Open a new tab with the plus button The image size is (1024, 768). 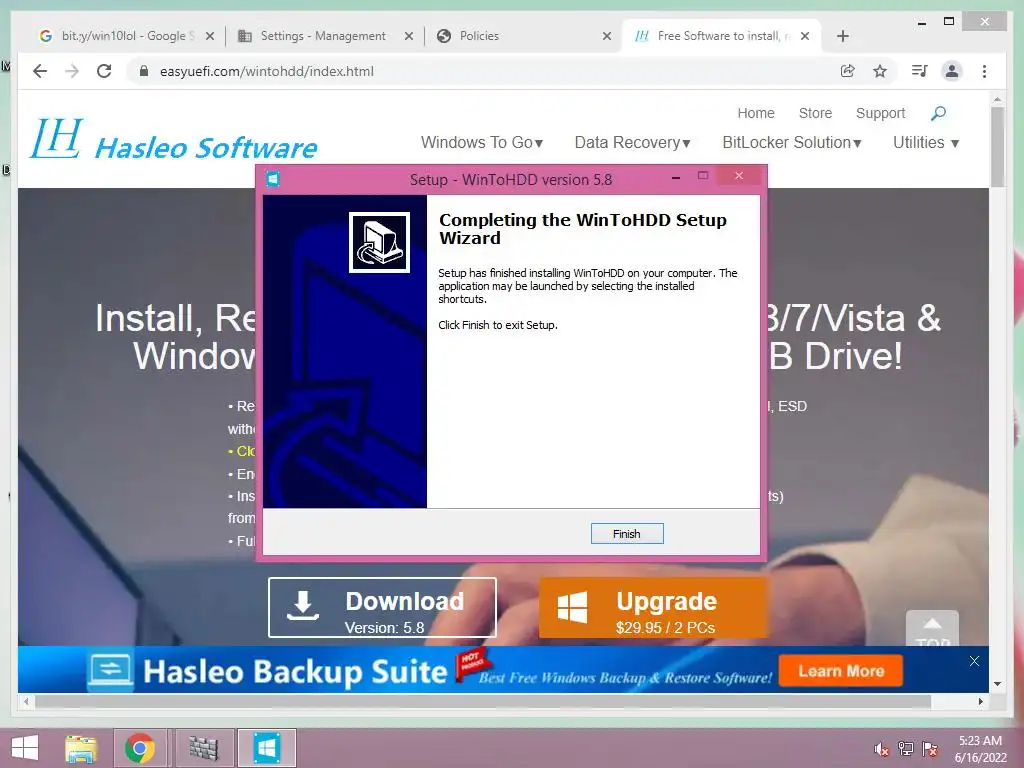point(842,36)
